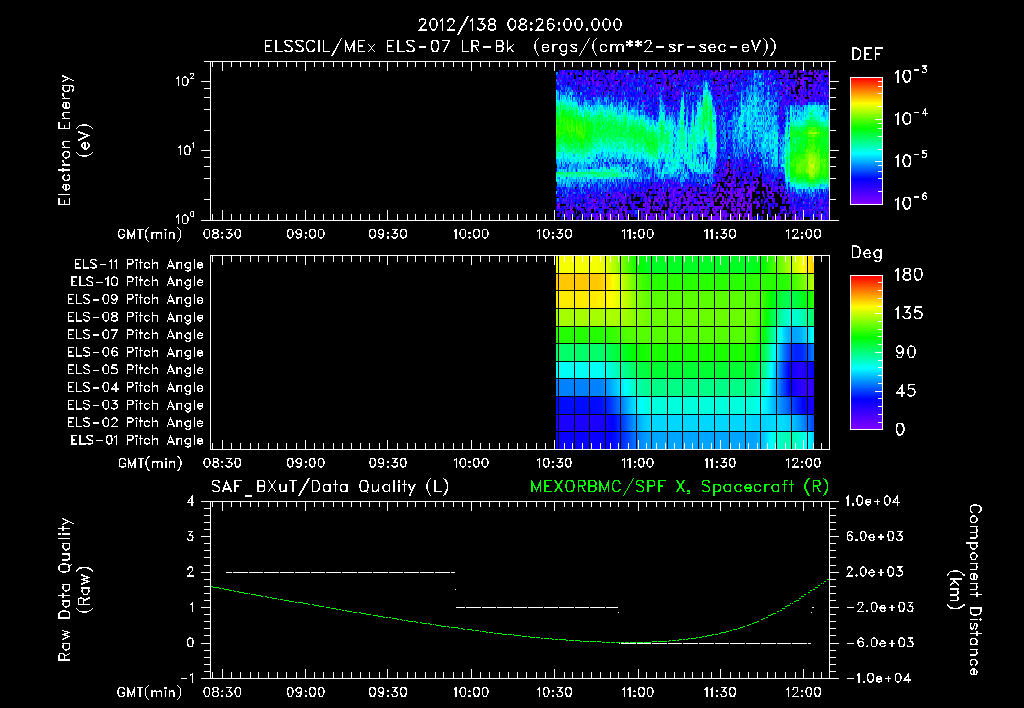
Task: Click the 2.0e+03 distance axis tick
Action: coord(875,571)
